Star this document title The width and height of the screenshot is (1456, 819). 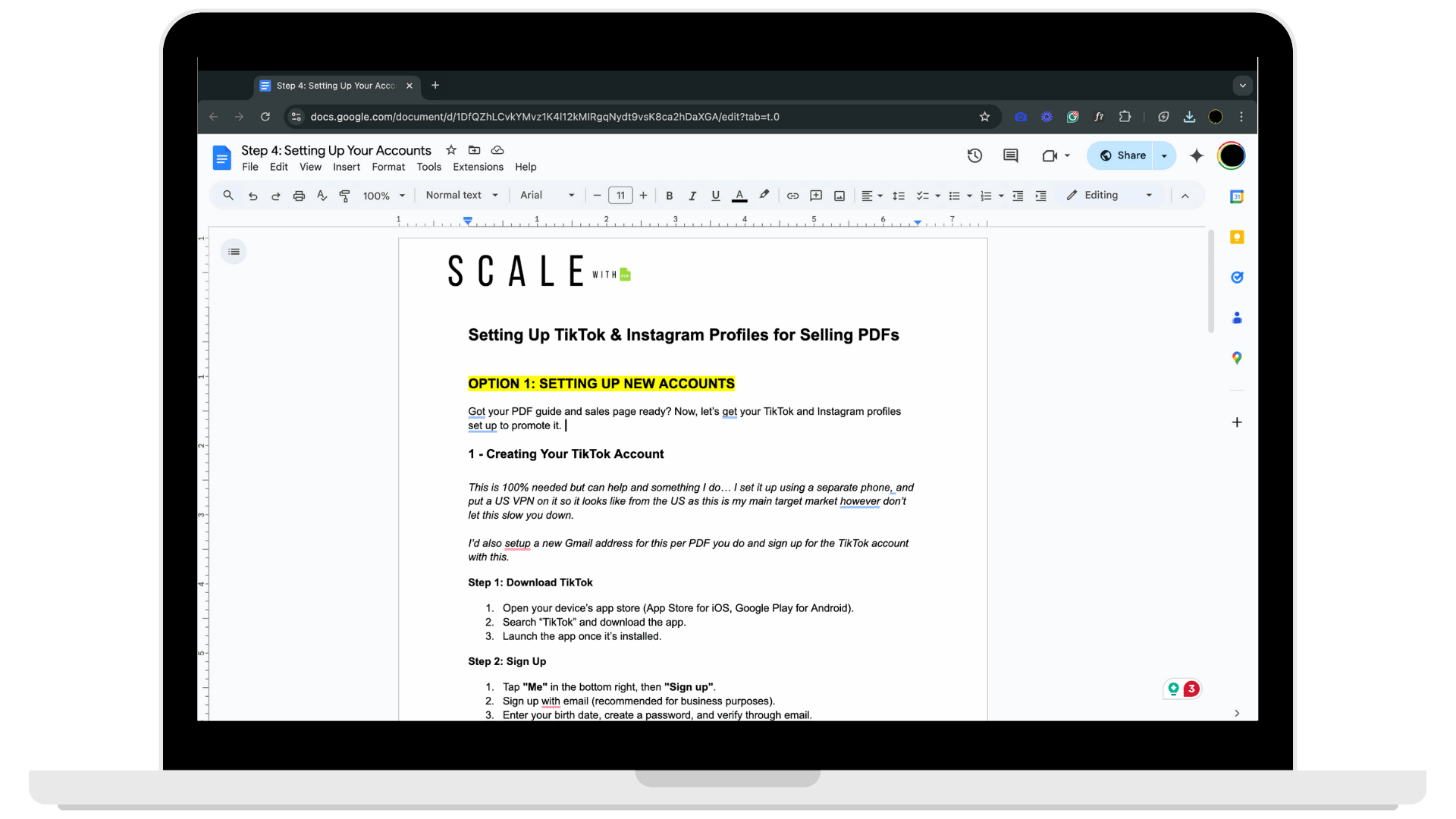(x=451, y=150)
